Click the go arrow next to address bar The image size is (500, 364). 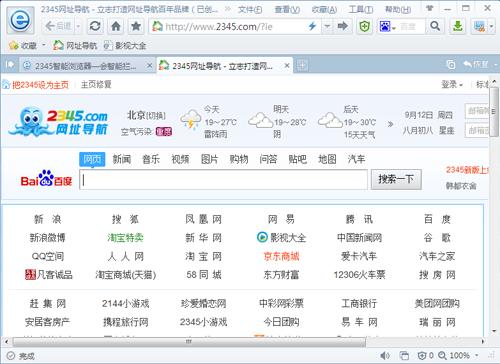click(343, 26)
